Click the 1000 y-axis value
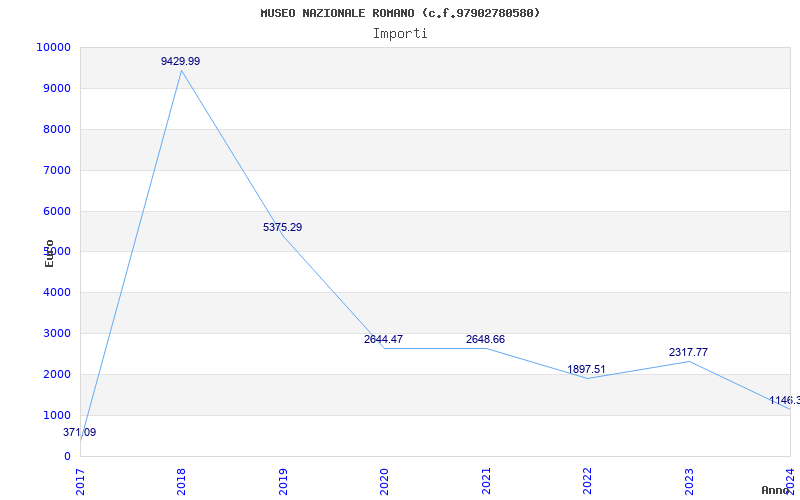 click(x=57, y=416)
